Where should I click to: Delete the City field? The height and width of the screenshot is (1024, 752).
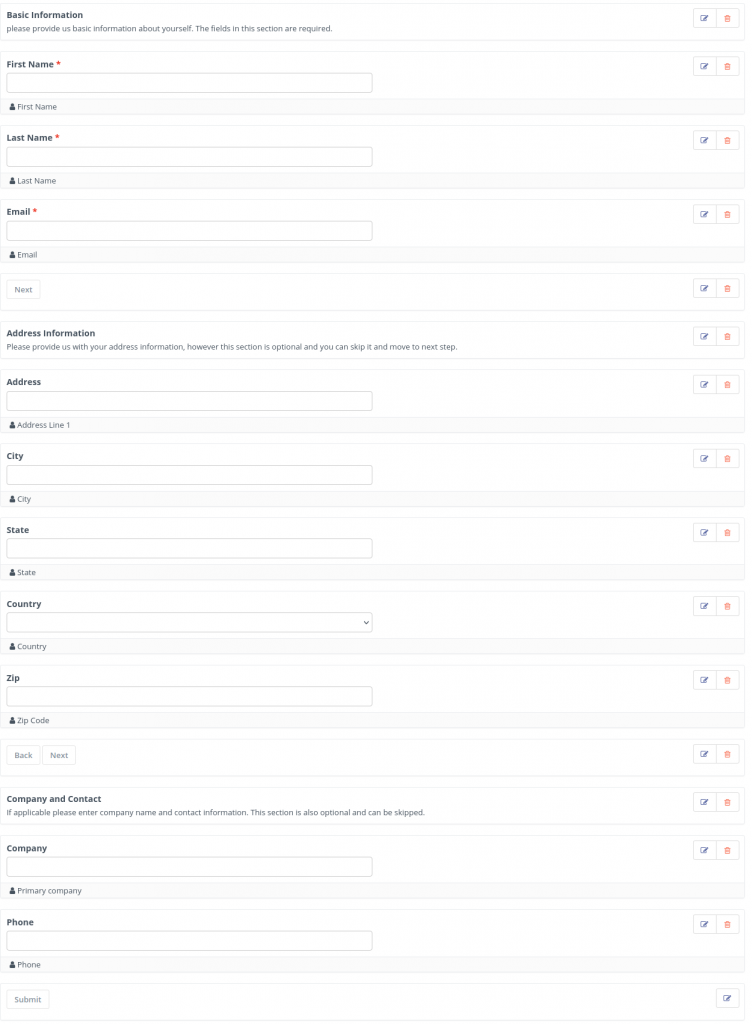(x=727, y=458)
